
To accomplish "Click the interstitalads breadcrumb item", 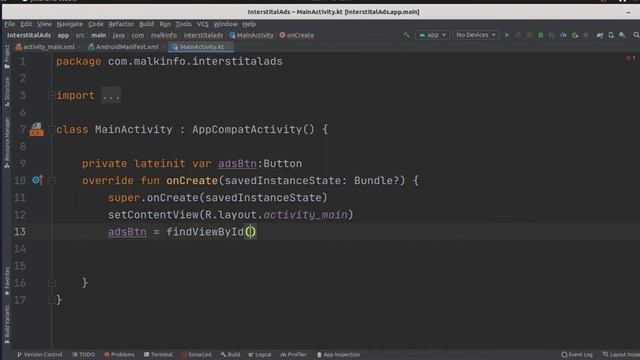I will pyautogui.click(x=203, y=36).
